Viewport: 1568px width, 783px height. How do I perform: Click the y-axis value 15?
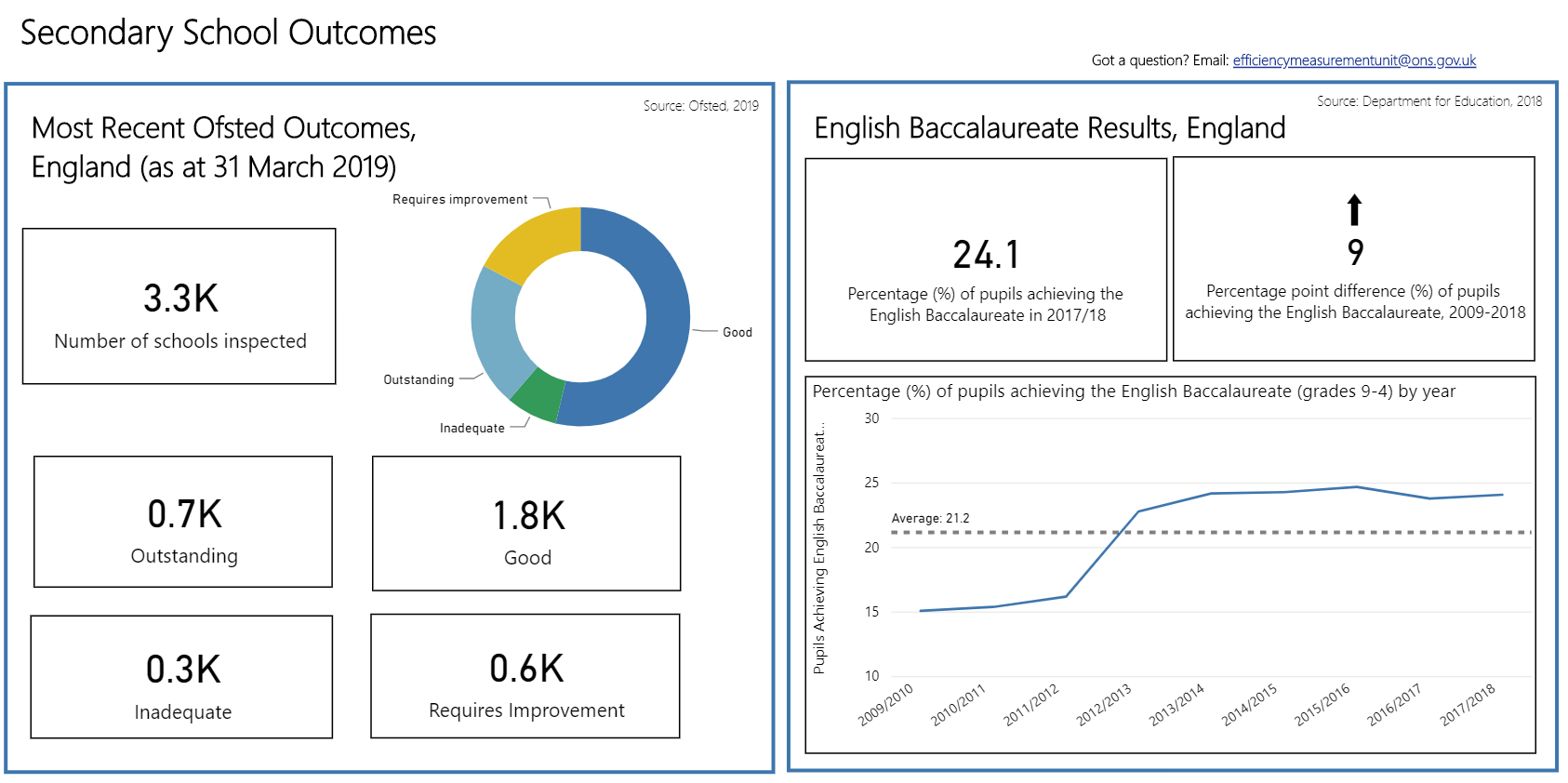(871, 612)
